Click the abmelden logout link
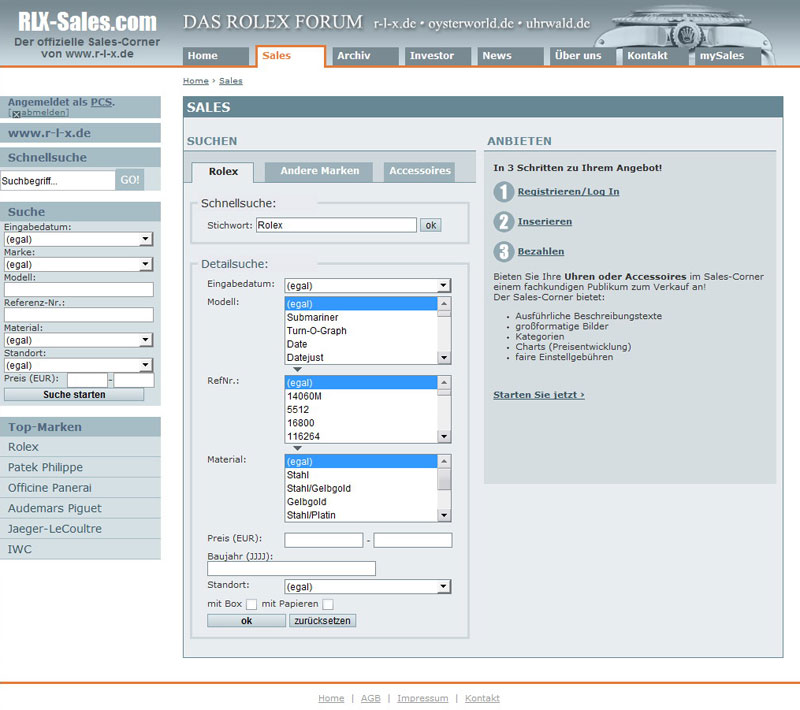Screen dimensions: 800x710 44,113
